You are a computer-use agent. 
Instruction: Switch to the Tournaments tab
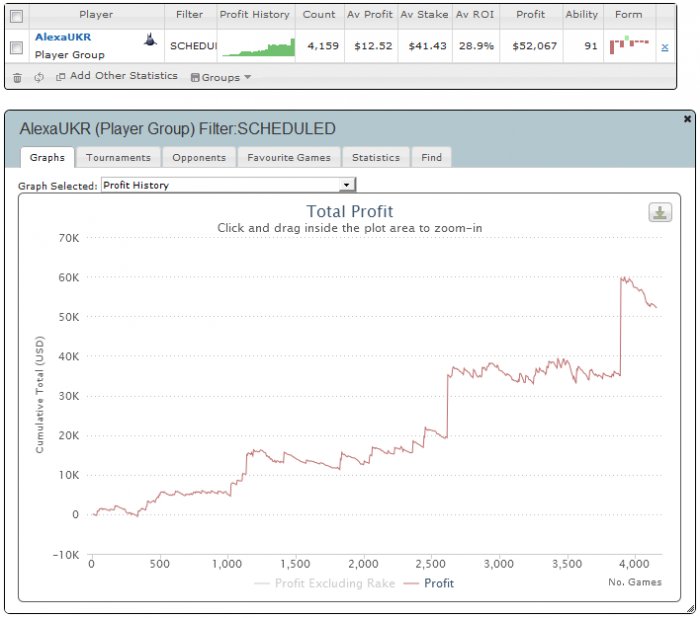[118, 158]
